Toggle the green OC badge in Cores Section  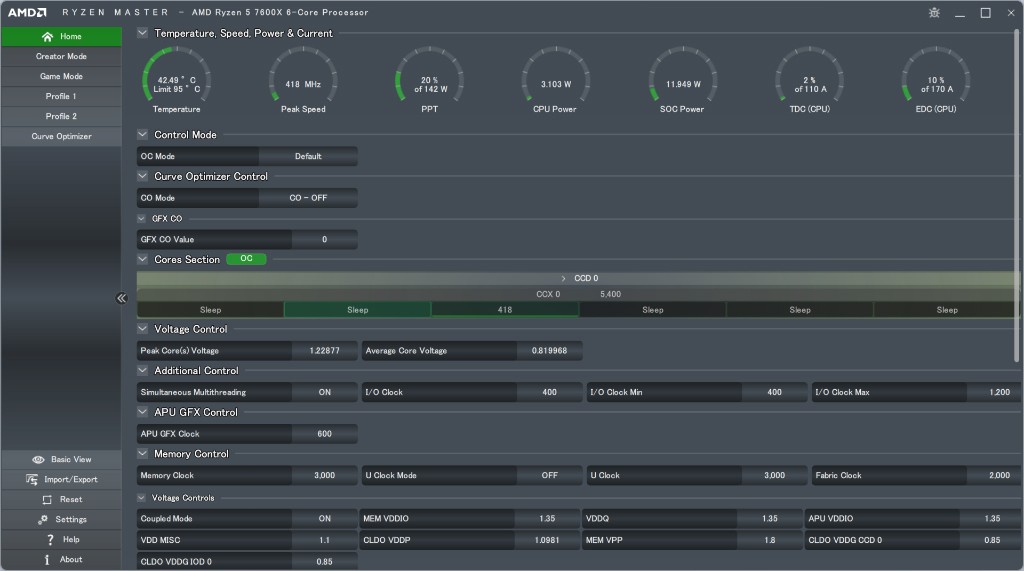tap(246, 259)
